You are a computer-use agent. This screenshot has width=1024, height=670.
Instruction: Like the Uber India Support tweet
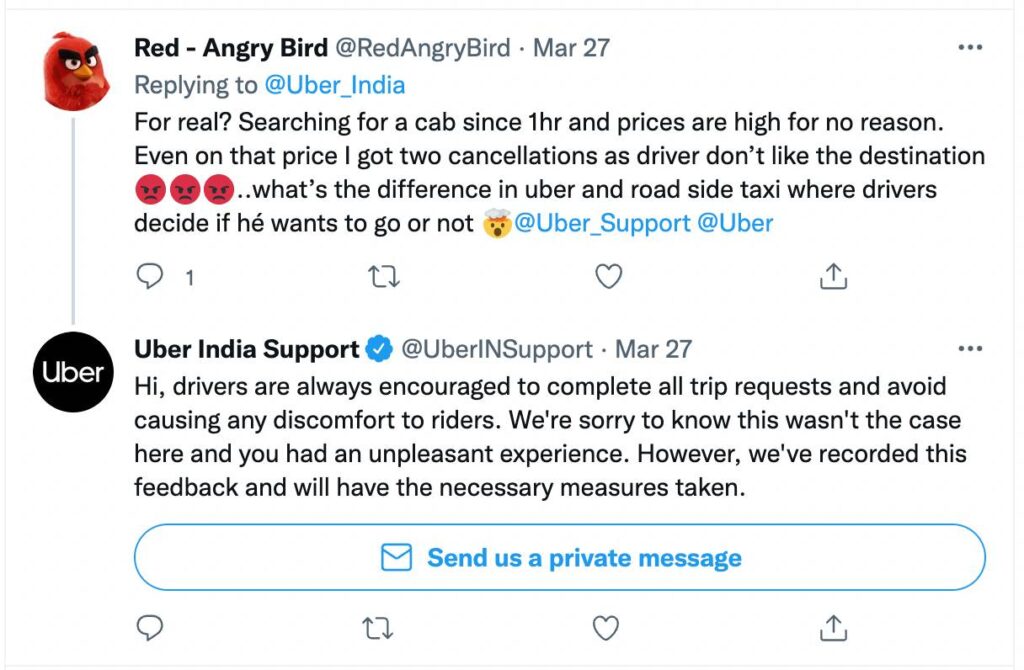606,627
